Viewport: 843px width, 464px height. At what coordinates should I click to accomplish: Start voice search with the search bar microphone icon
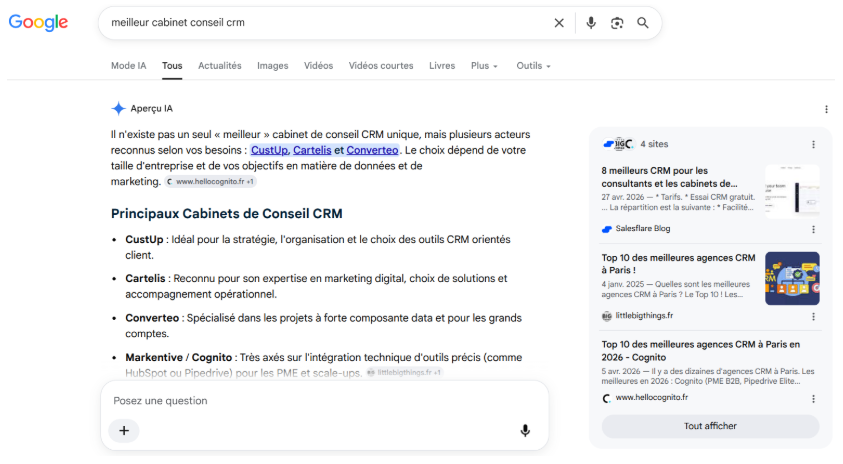591,23
